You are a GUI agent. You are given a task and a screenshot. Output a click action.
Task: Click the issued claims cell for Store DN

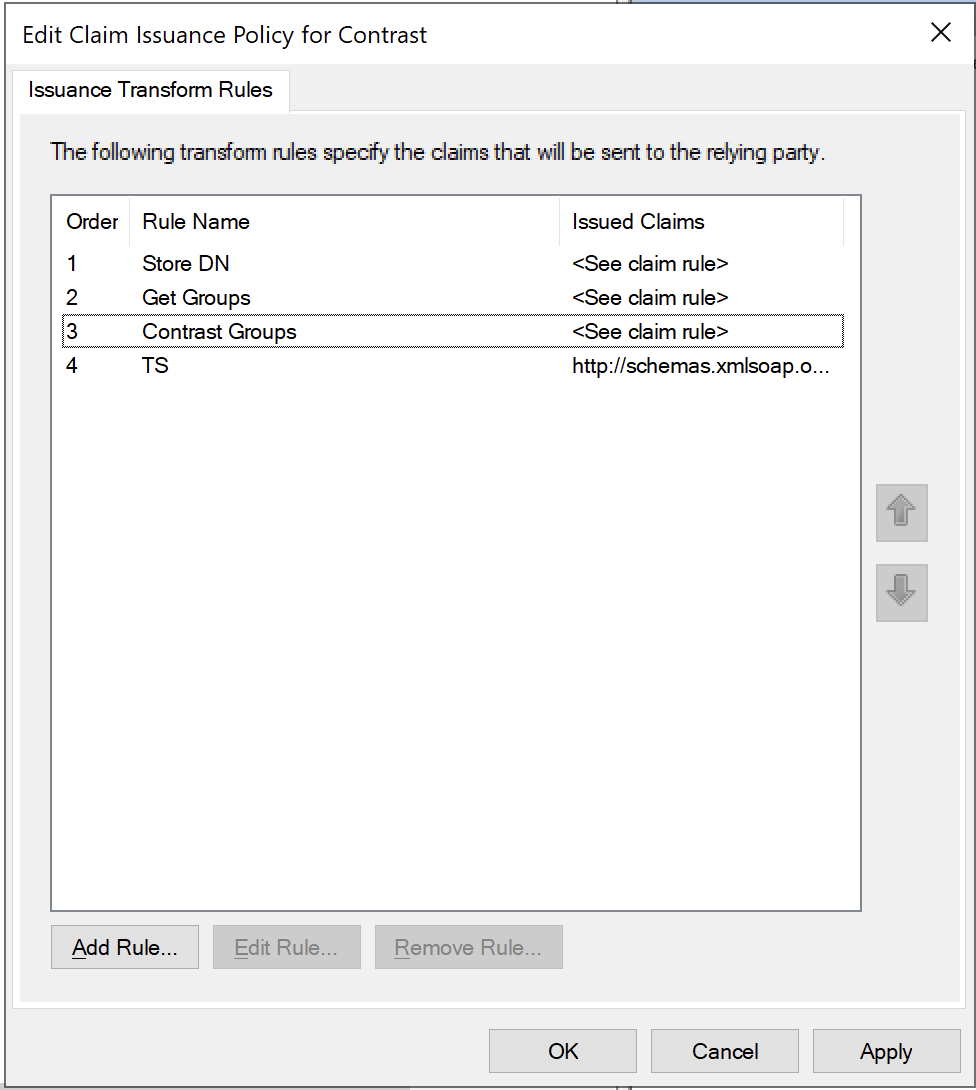tap(650, 263)
